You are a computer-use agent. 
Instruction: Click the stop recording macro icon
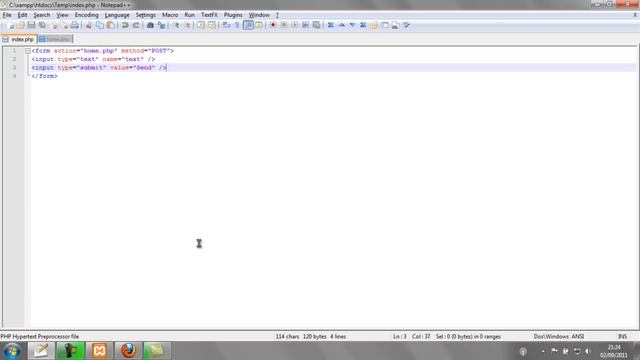click(284, 25)
